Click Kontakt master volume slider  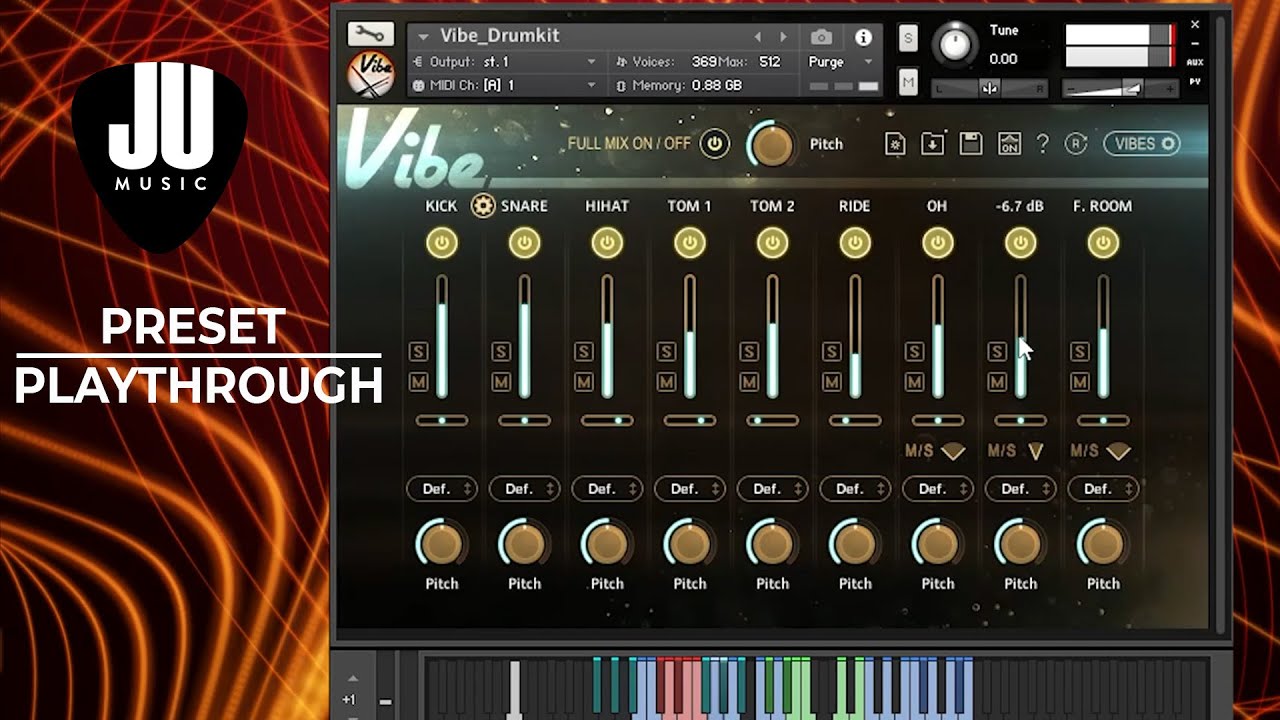point(1119,90)
